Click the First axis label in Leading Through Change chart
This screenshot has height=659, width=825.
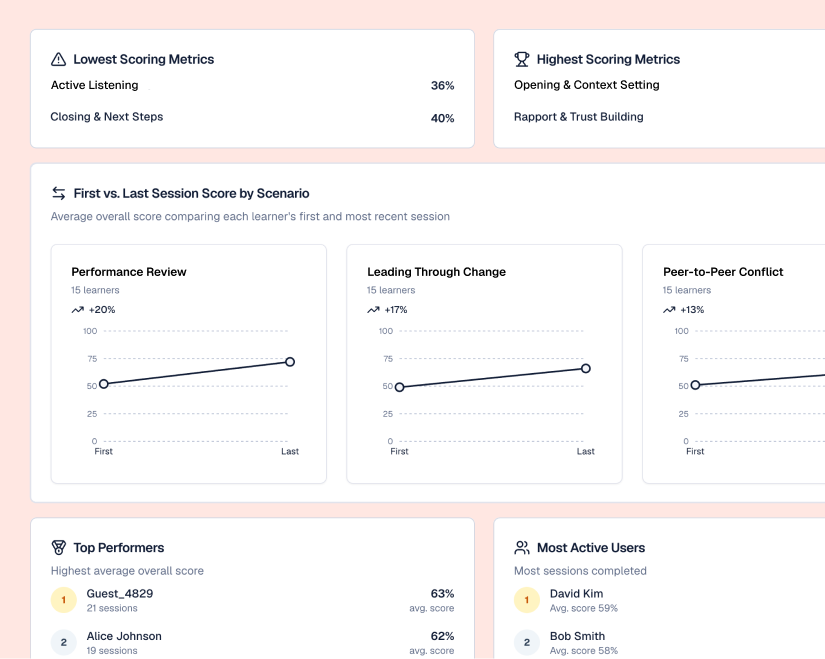point(399,452)
